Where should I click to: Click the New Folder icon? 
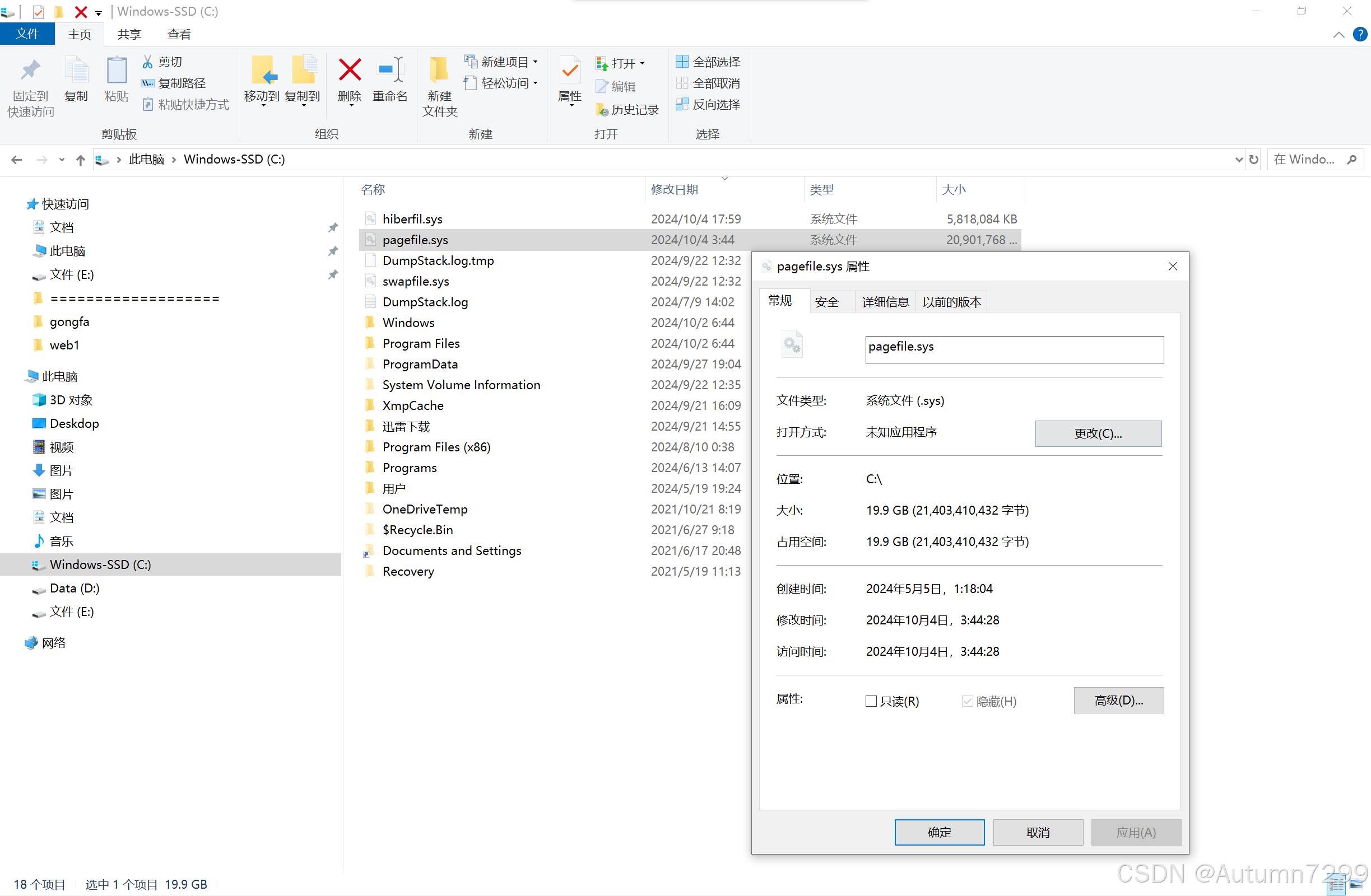(439, 71)
